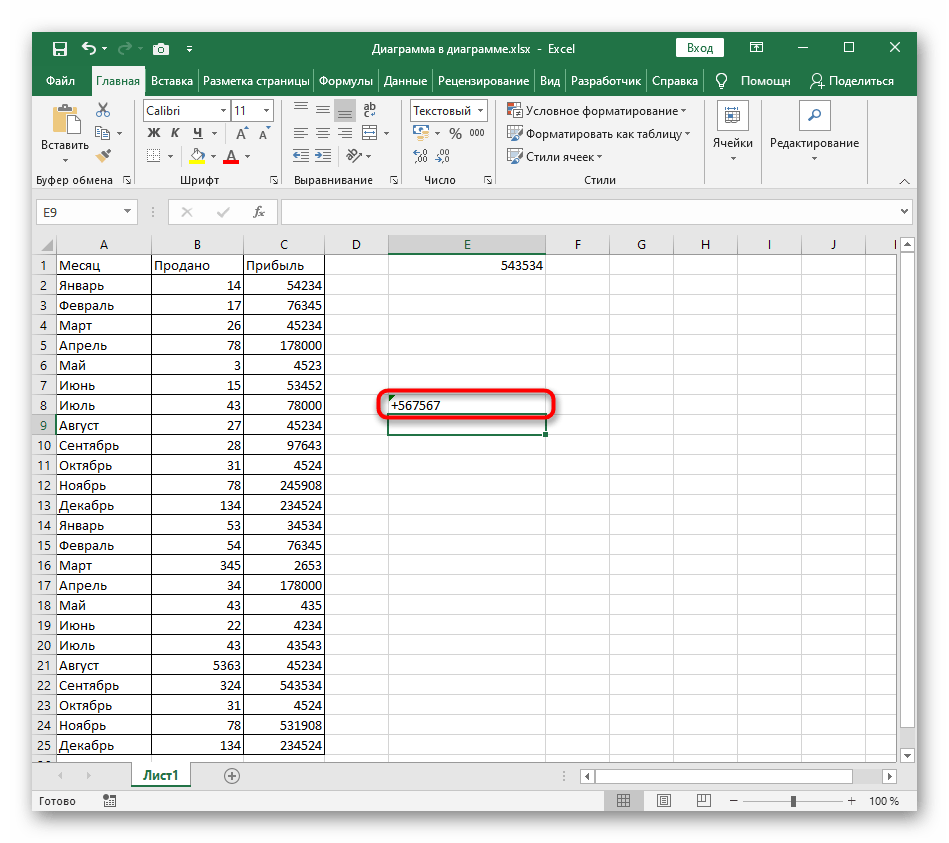The height and width of the screenshot is (843, 949).
Task: Add a new sheet with plus icon
Action: tap(232, 775)
